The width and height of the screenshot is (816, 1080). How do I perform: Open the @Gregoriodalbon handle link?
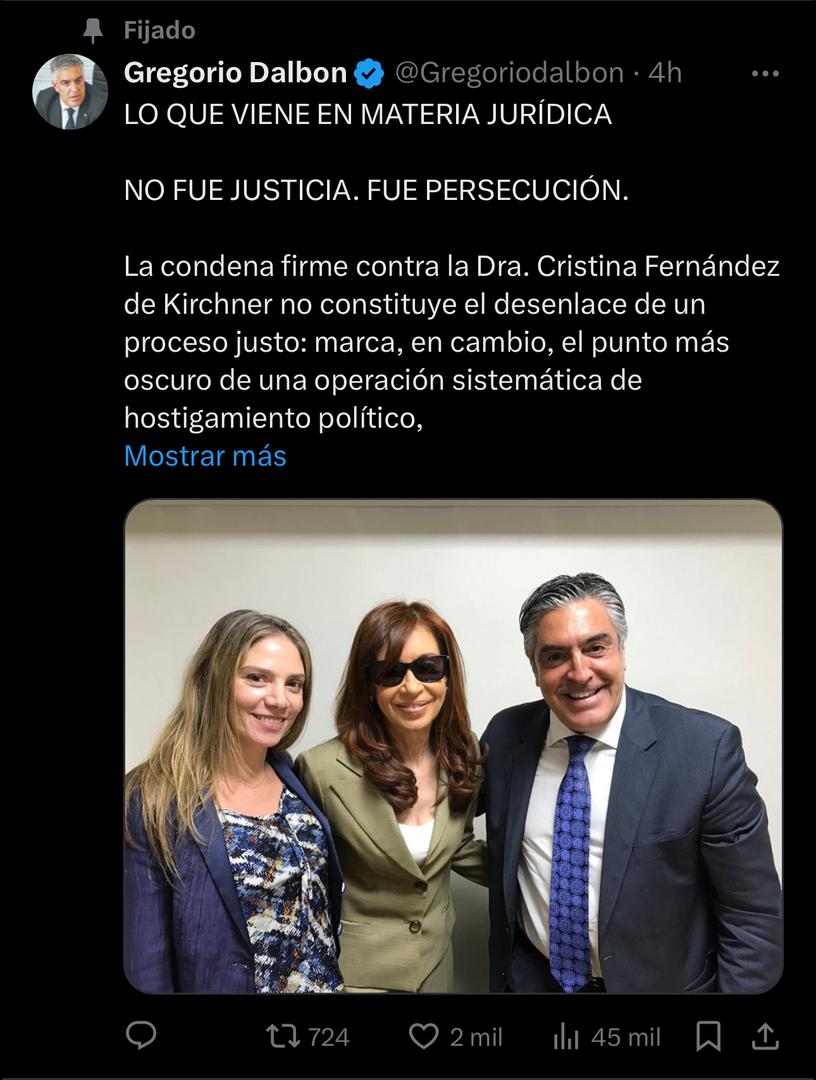click(x=510, y=72)
